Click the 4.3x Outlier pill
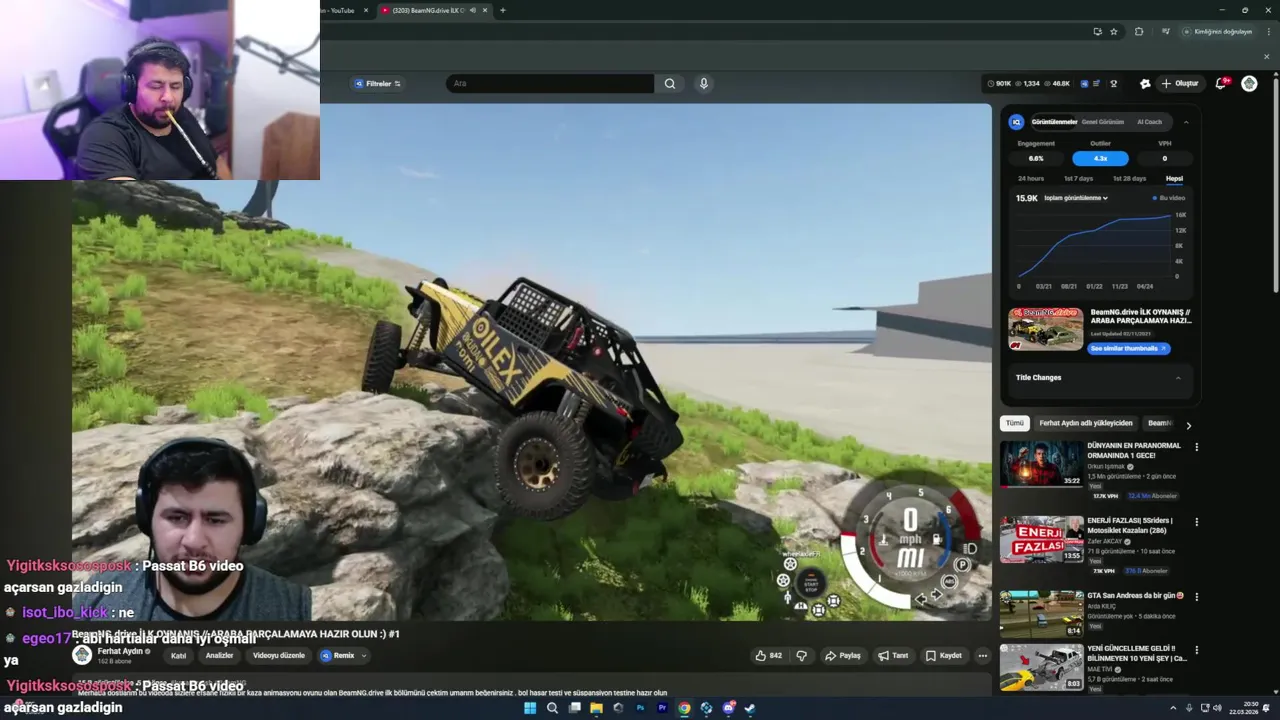 pos(1100,158)
